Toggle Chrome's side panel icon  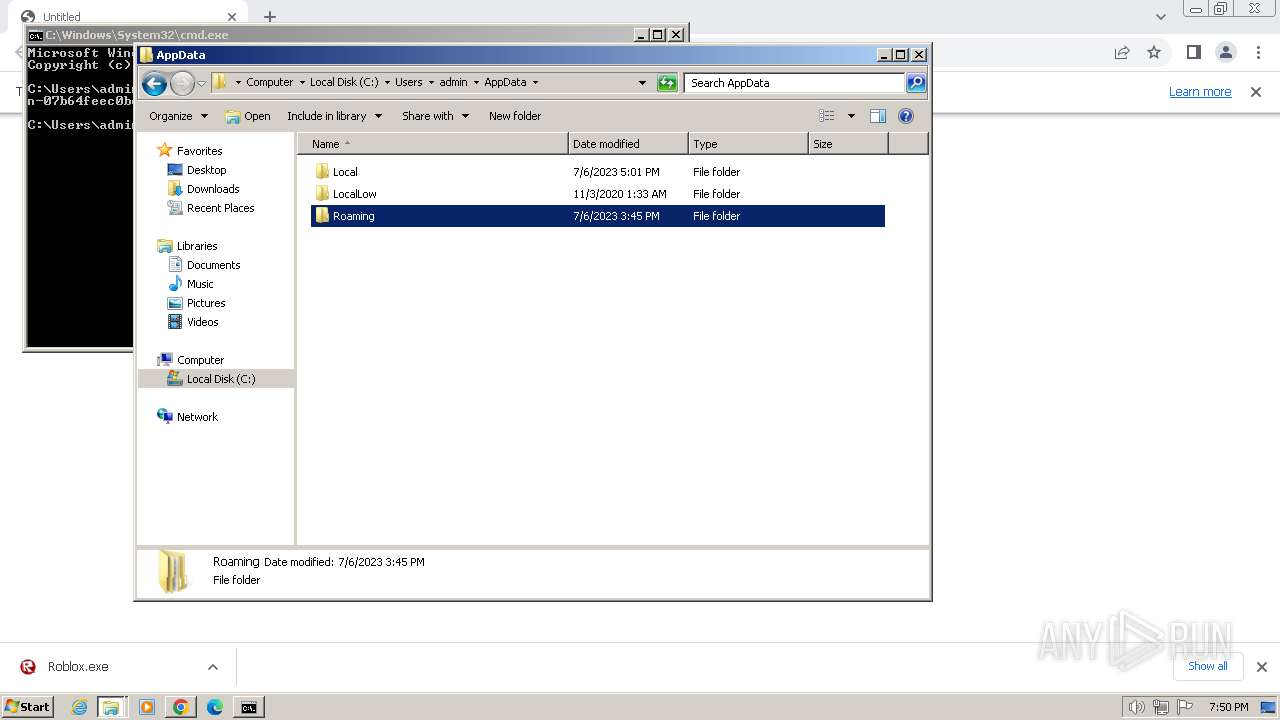pos(1193,52)
